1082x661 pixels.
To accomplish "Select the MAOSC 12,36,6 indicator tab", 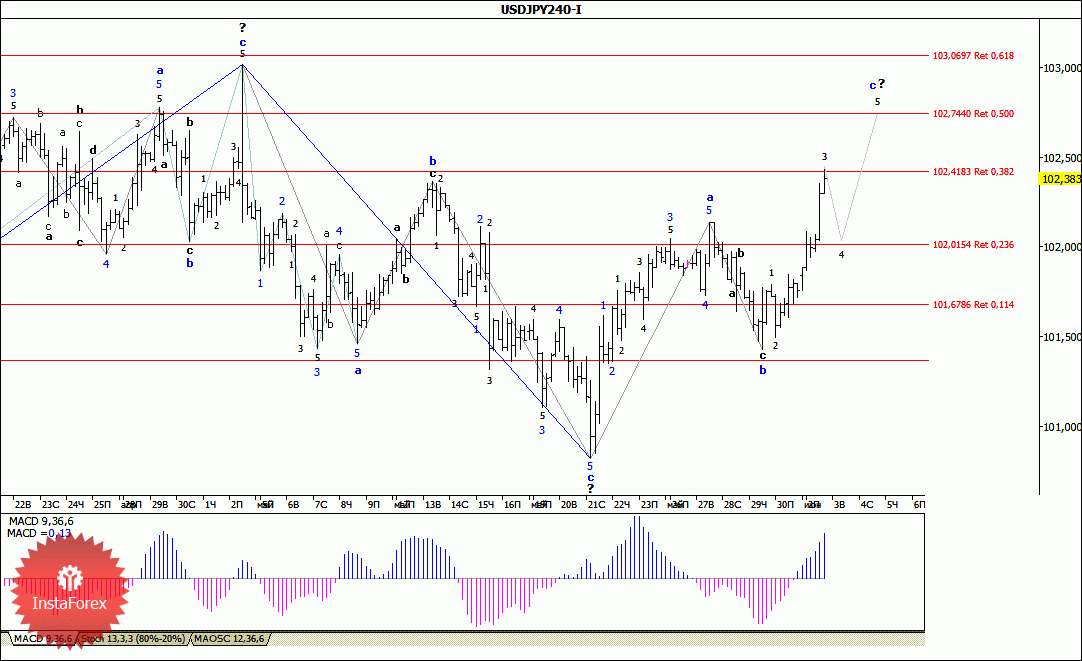I will pos(228,639).
